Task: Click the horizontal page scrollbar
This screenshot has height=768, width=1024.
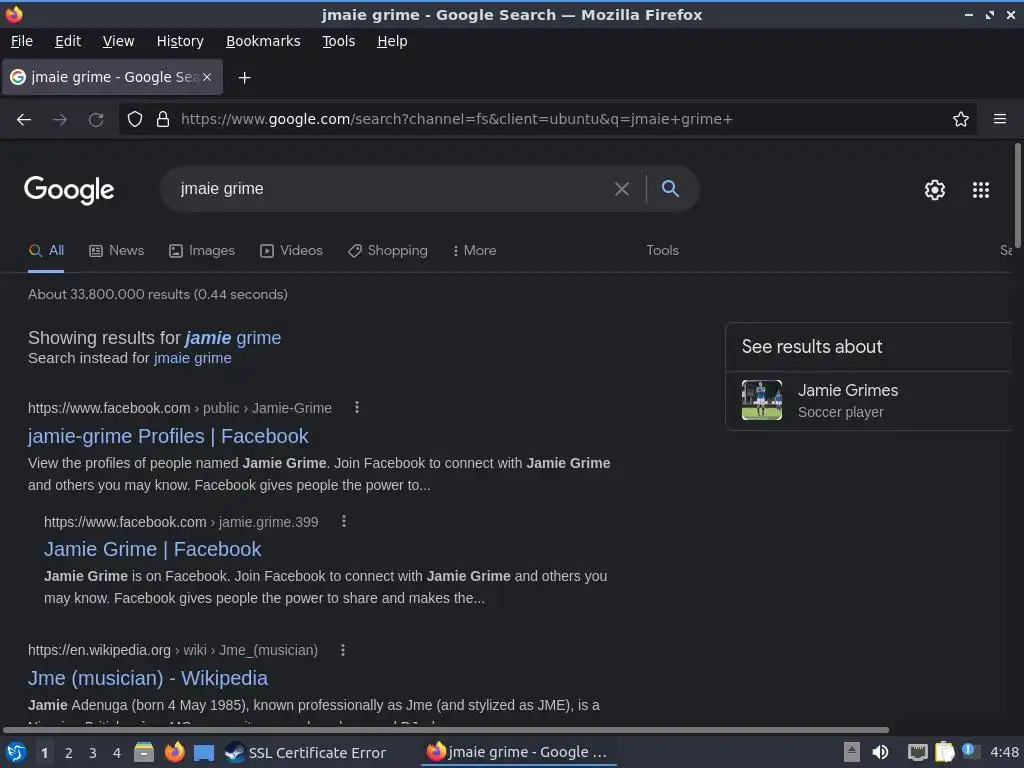Action: [x=446, y=729]
